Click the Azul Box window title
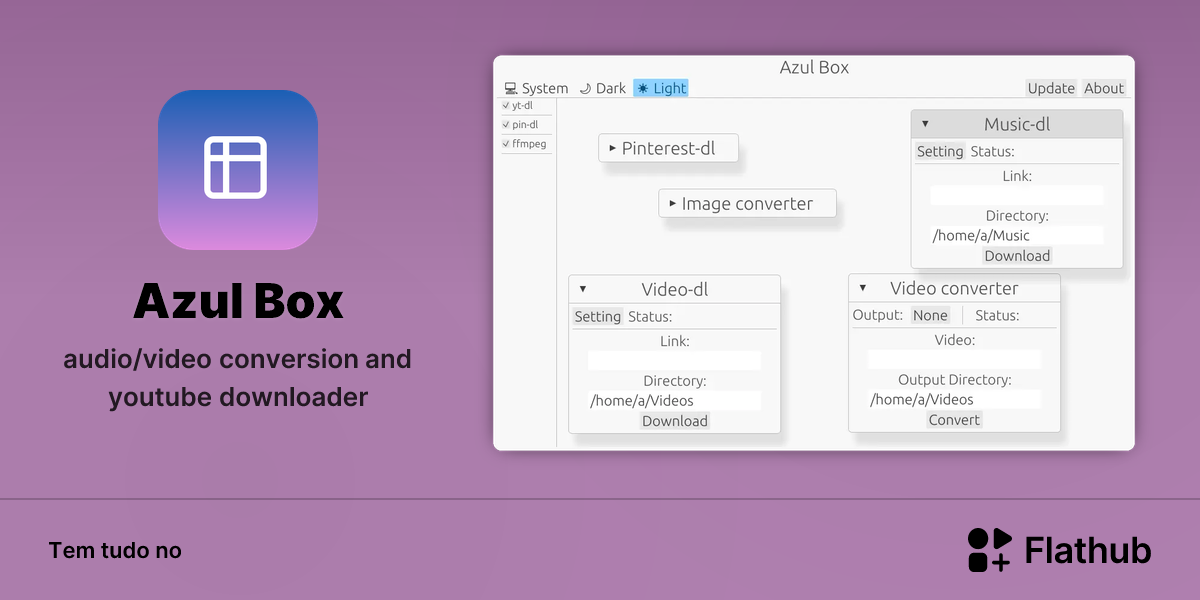The width and height of the screenshot is (1200, 600). 814,68
